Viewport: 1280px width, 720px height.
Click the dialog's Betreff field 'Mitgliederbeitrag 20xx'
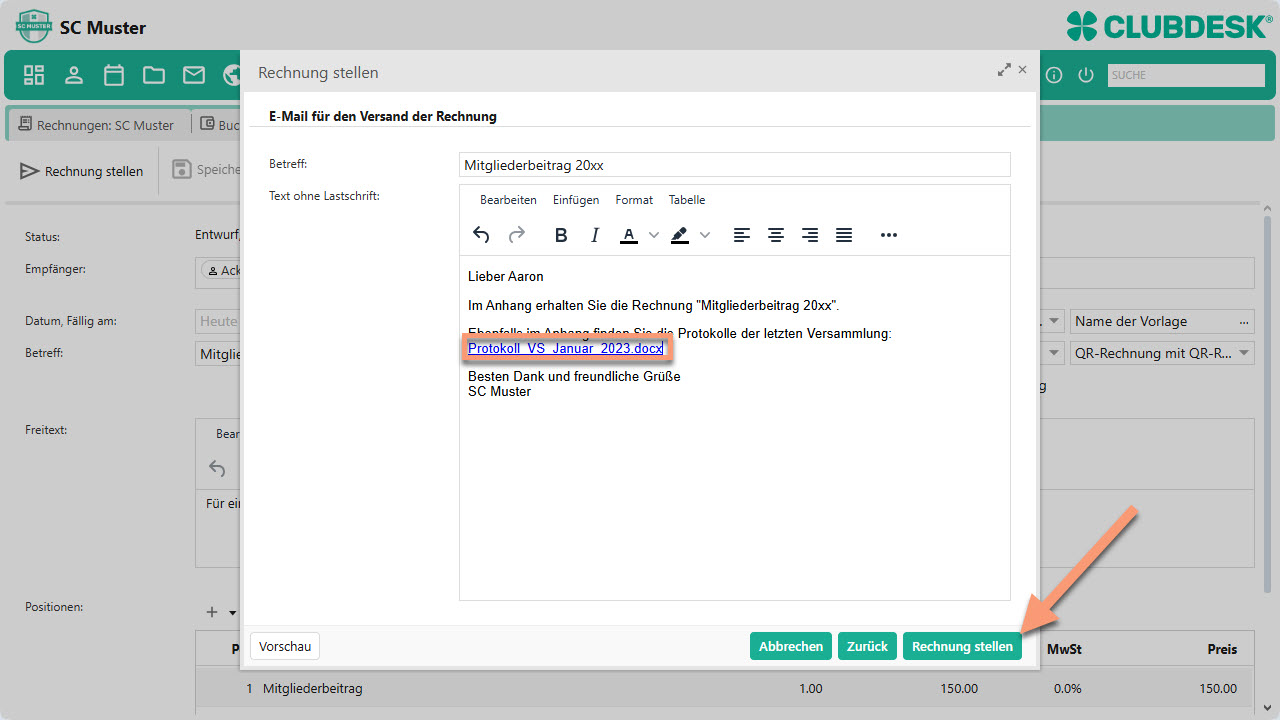coord(735,165)
